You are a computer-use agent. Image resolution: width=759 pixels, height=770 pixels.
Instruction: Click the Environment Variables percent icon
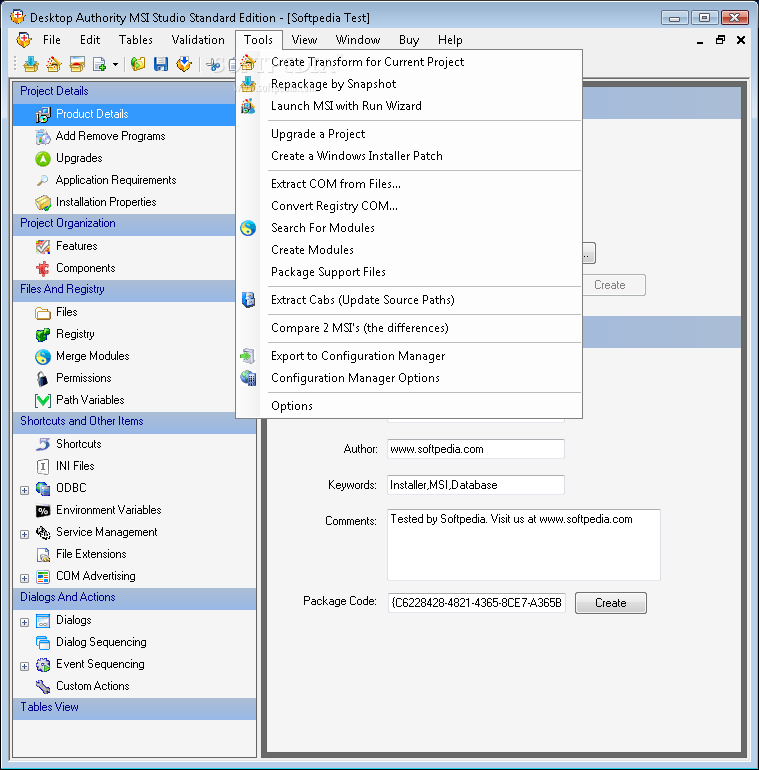point(43,510)
